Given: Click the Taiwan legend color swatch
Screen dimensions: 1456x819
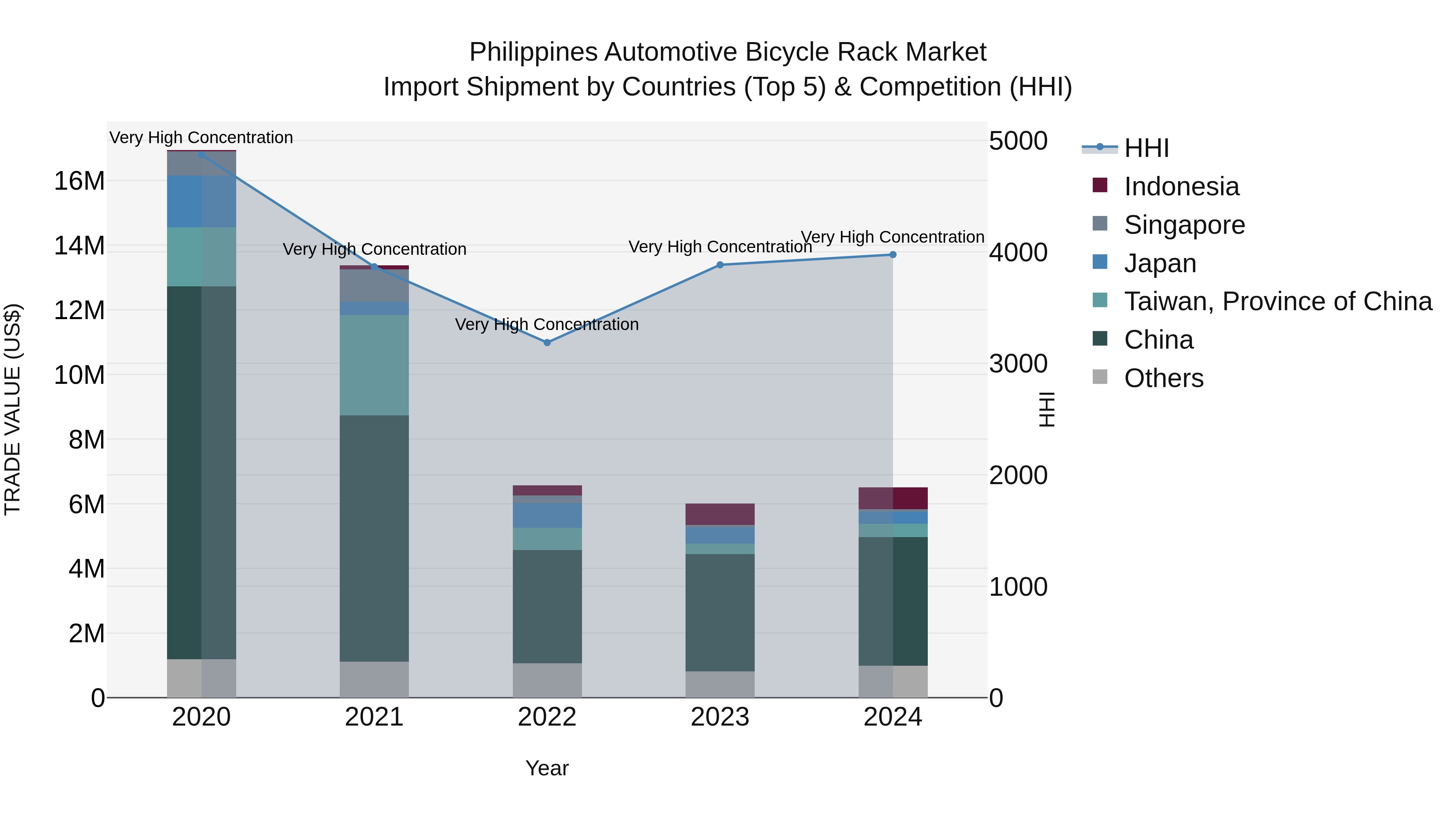Looking at the screenshot, I should (x=1100, y=300).
